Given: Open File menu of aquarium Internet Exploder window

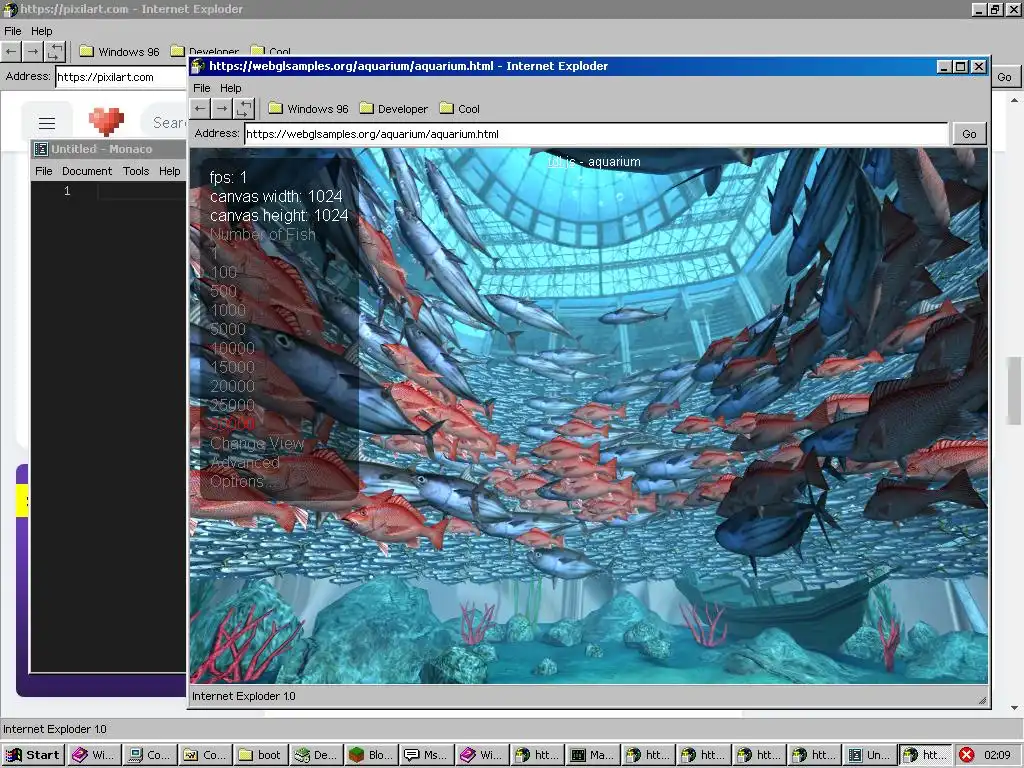Looking at the screenshot, I should pos(202,88).
